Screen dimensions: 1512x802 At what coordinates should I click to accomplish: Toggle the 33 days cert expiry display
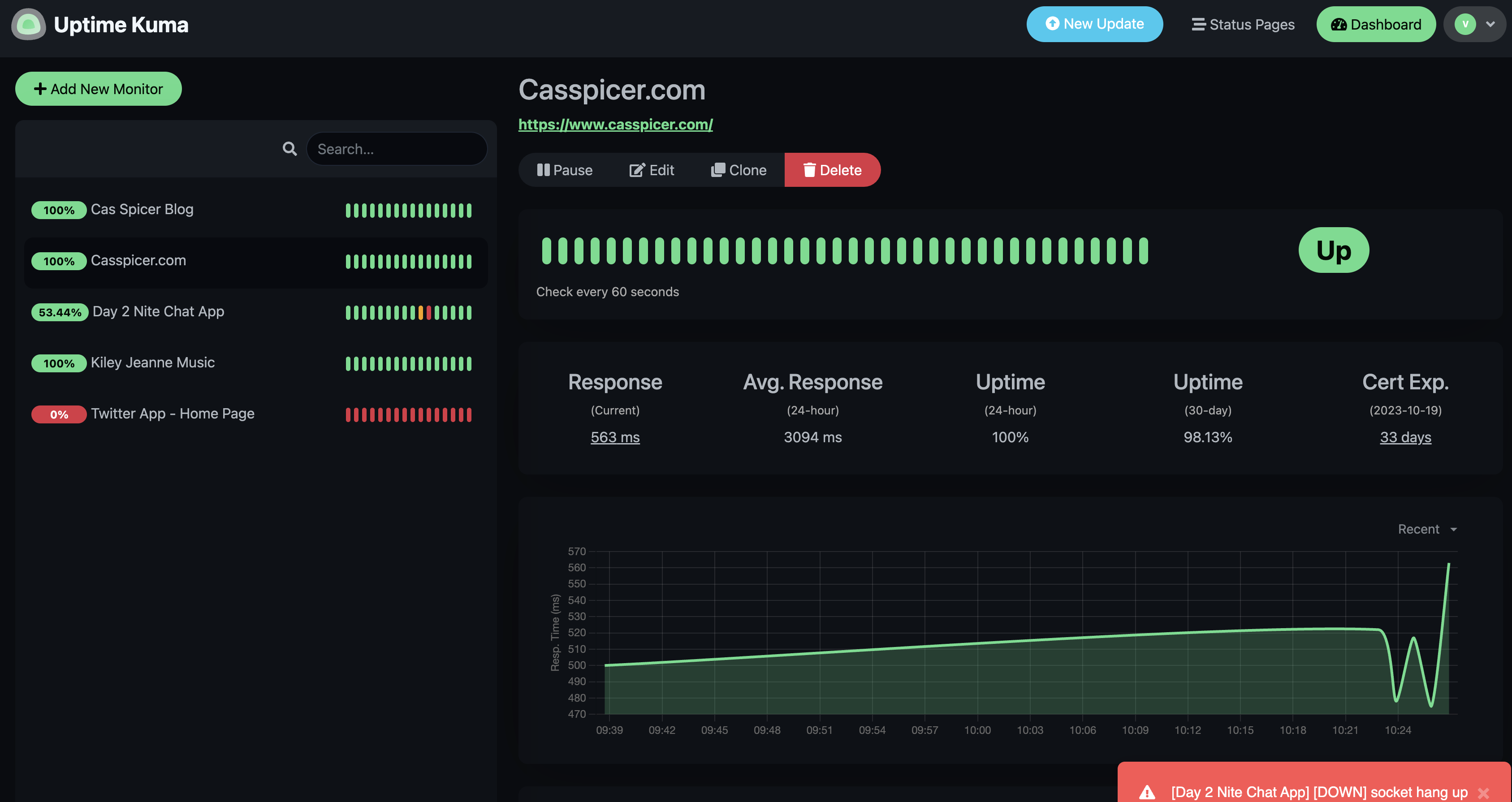point(1405,437)
